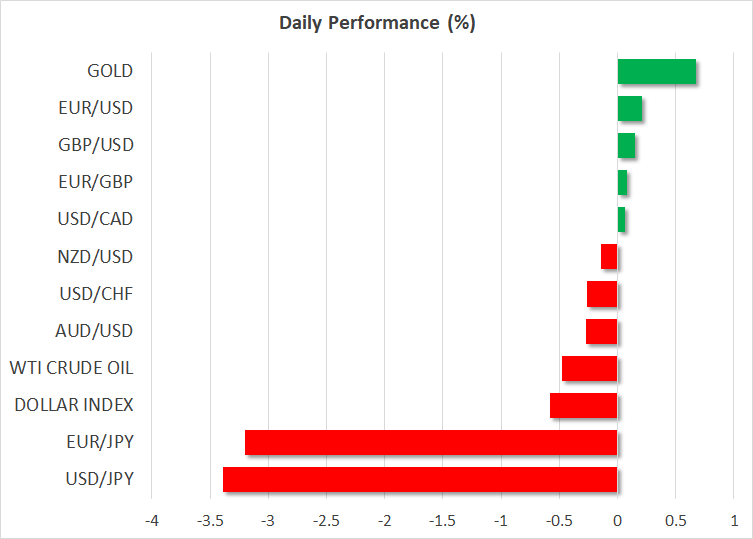Select the WTI CRUDE OIL bar
Screen dimensions: 753x539
tap(590, 368)
